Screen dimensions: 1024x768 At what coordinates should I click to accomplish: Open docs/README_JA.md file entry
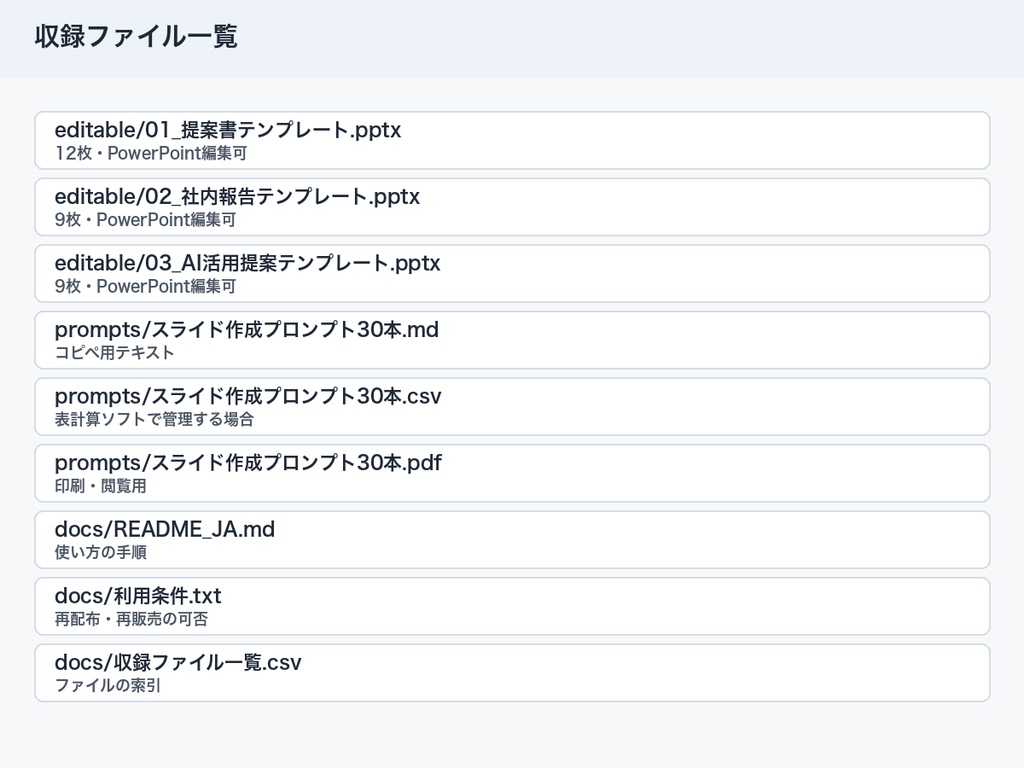pos(512,540)
